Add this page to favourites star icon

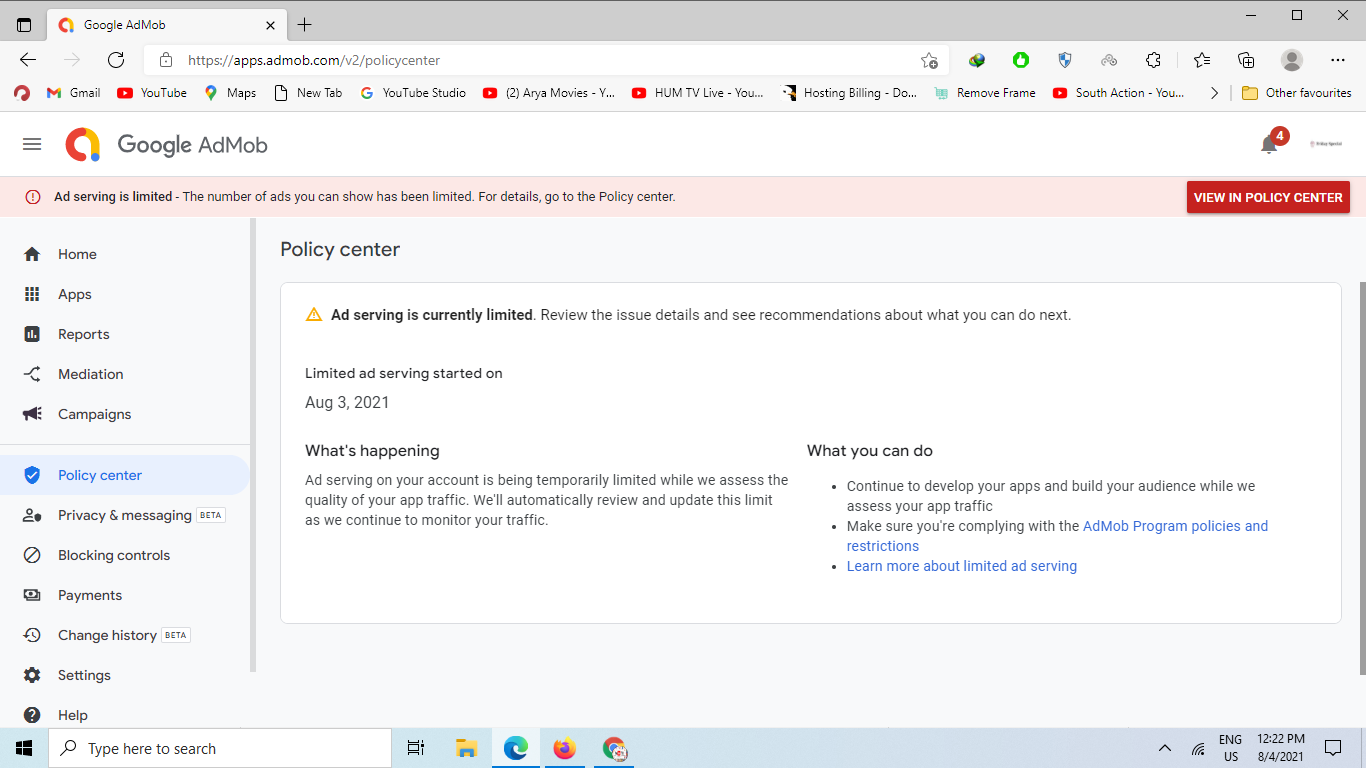[x=929, y=60]
